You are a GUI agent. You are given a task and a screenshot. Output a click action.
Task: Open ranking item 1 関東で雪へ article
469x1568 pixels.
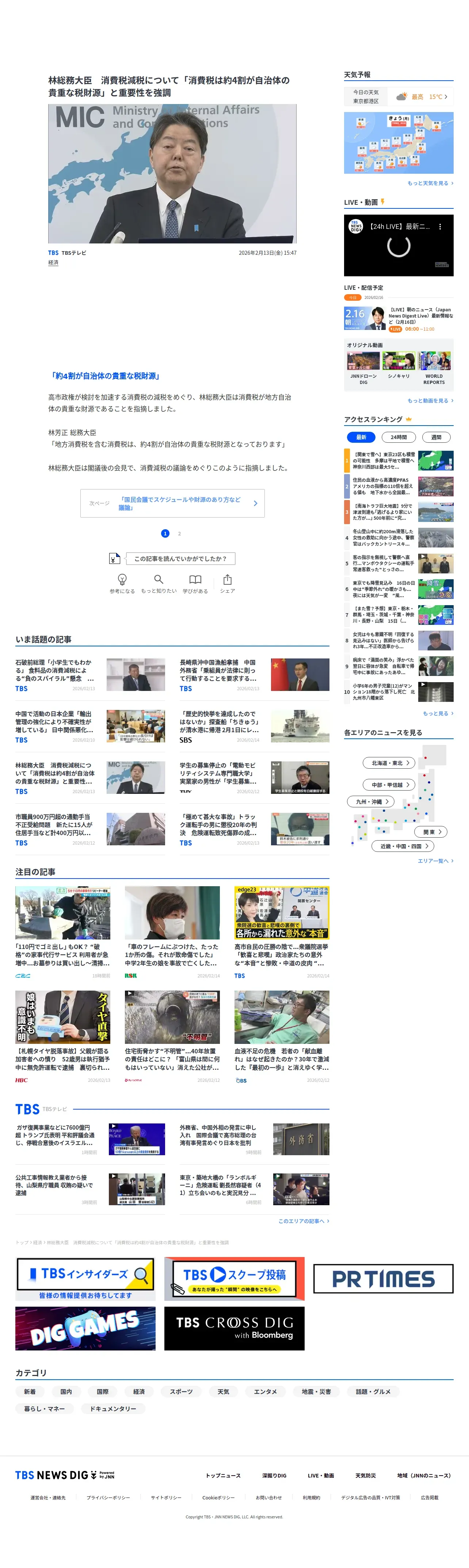click(x=399, y=460)
